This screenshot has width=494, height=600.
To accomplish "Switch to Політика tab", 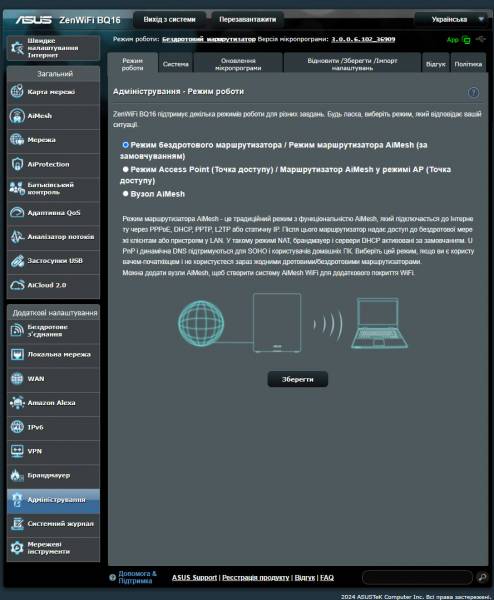I will (468, 64).
